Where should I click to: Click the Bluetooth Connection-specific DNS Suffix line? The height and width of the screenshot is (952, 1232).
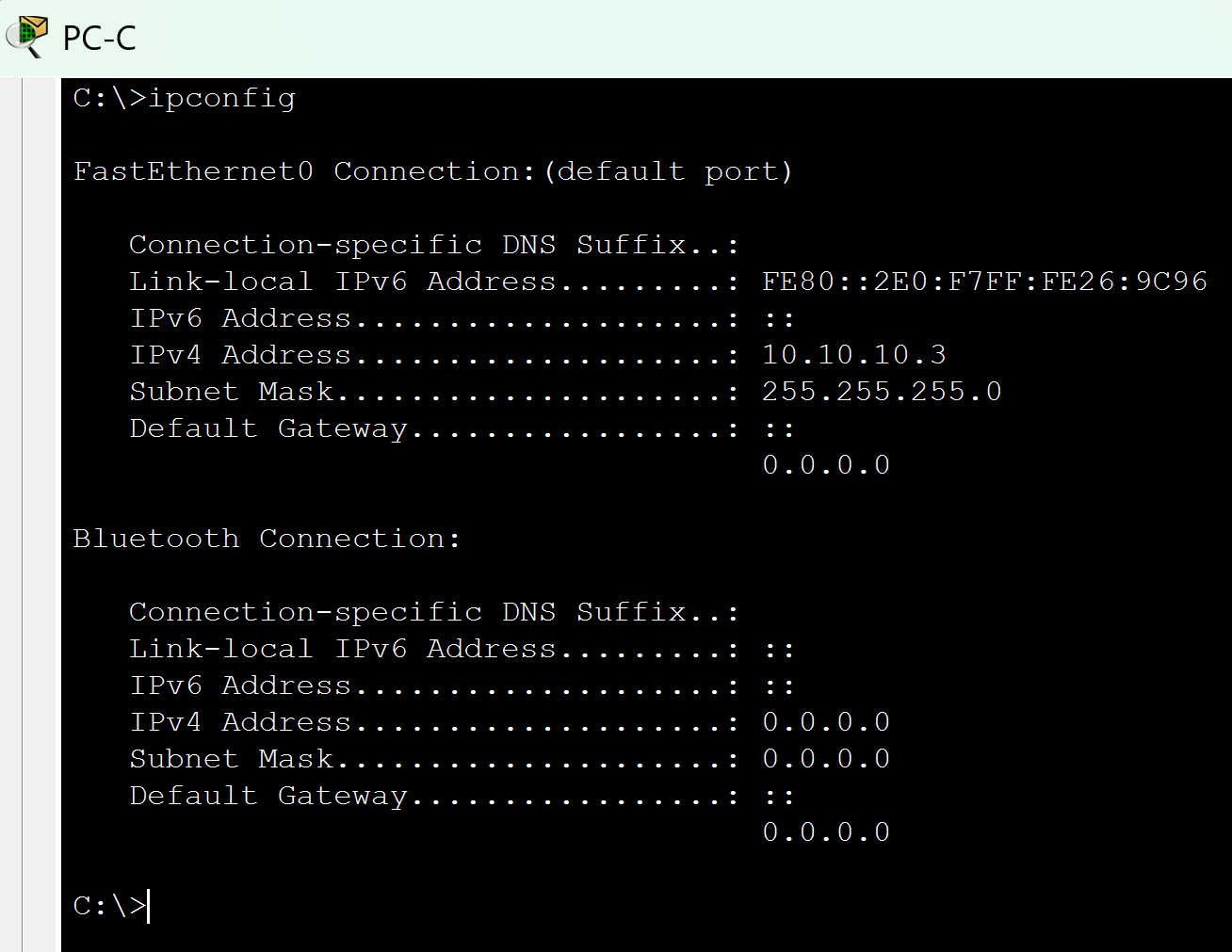coord(434,612)
